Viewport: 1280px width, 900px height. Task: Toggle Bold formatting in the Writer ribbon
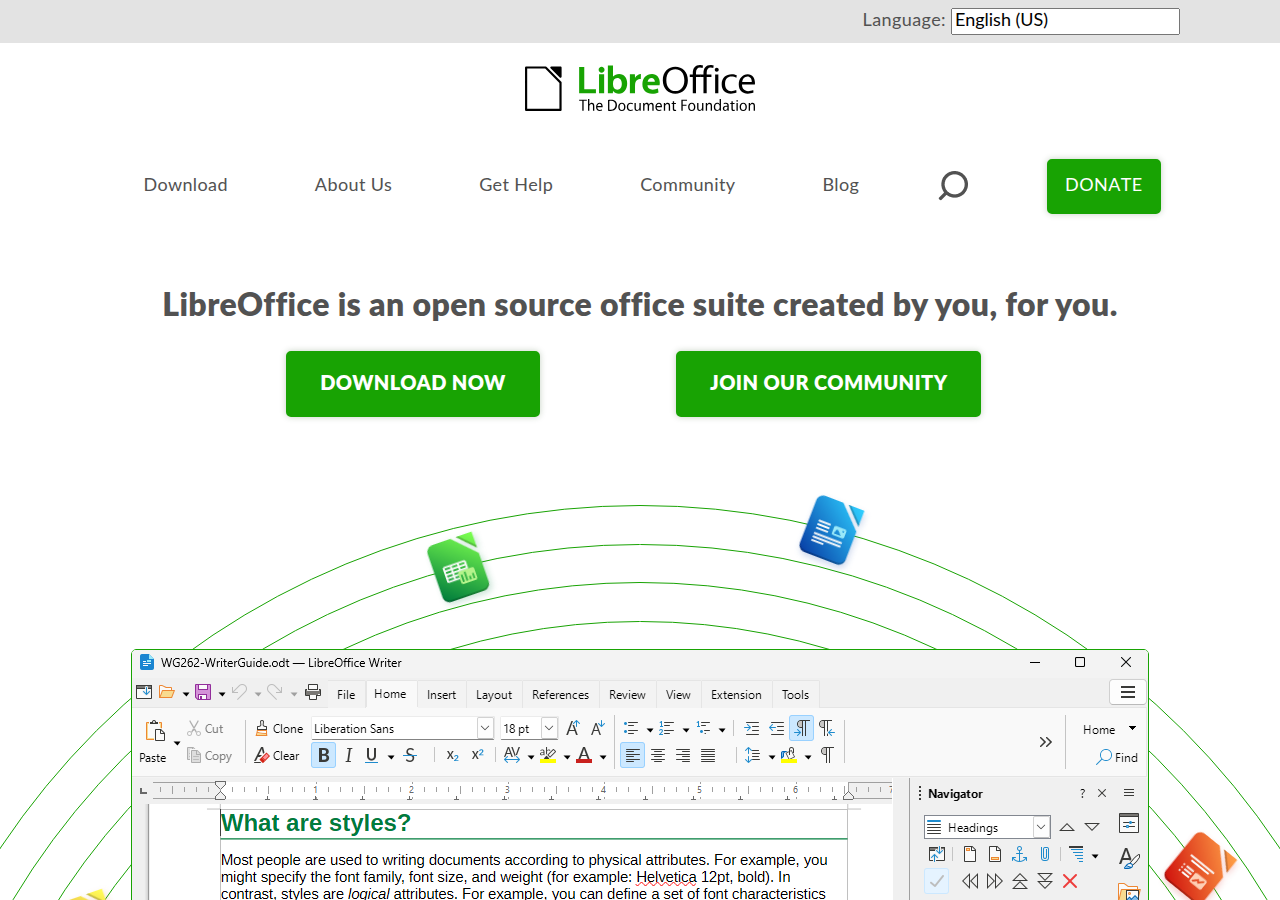pos(324,756)
